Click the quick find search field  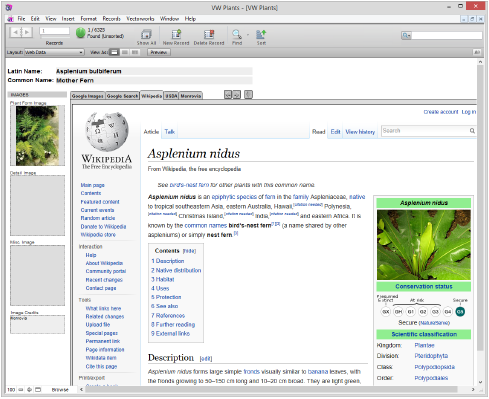point(447,35)
